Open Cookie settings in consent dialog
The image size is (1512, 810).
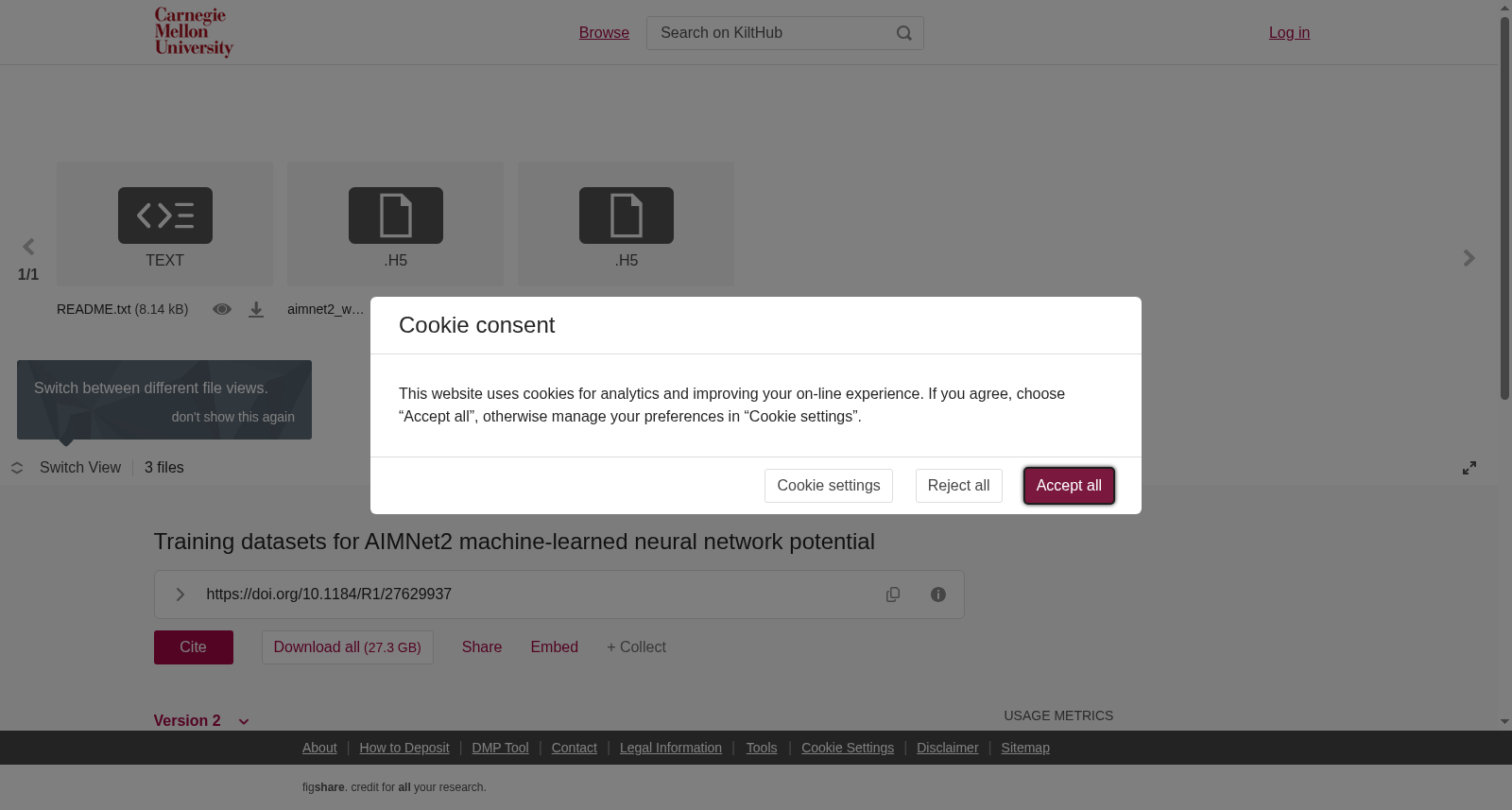[829, 486]
